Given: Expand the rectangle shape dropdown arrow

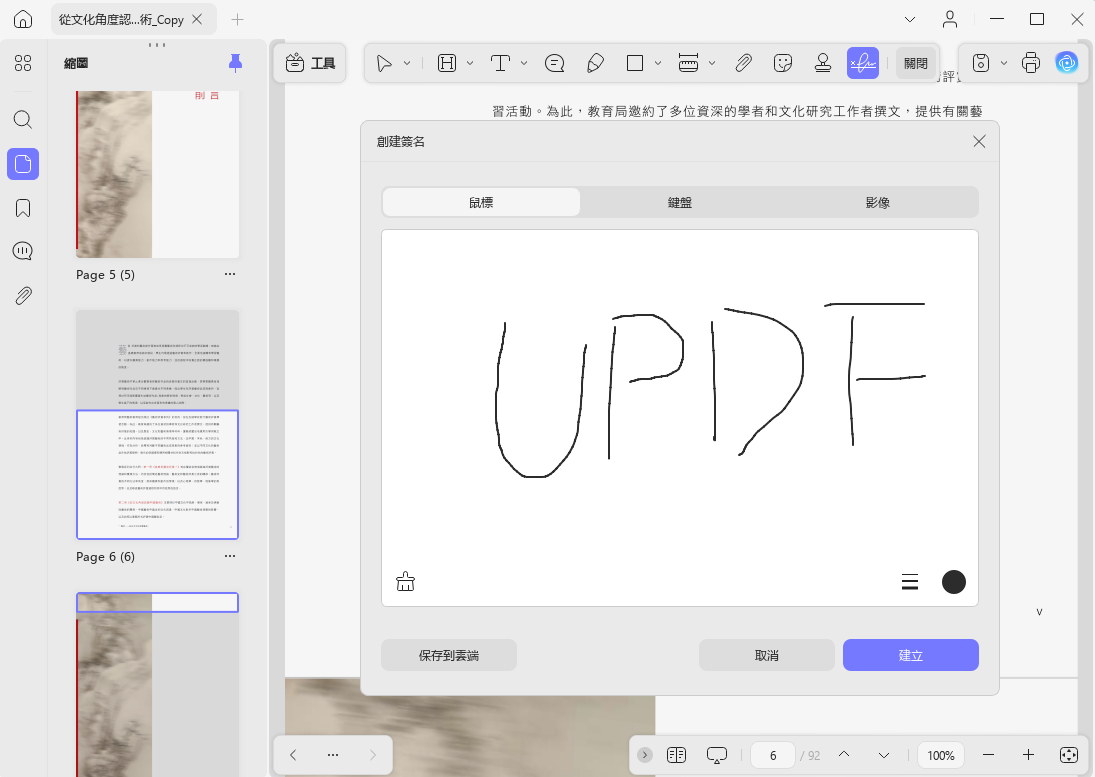Looking at the screenshot, I should (658, 64).
